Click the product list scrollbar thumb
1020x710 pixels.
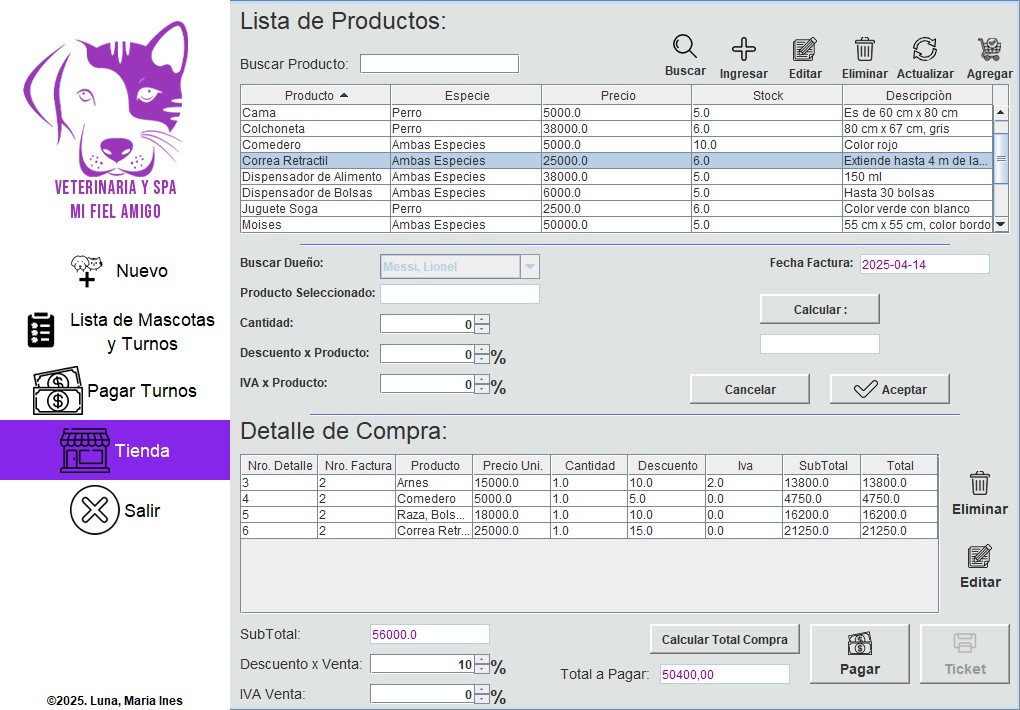point(1001,159)
